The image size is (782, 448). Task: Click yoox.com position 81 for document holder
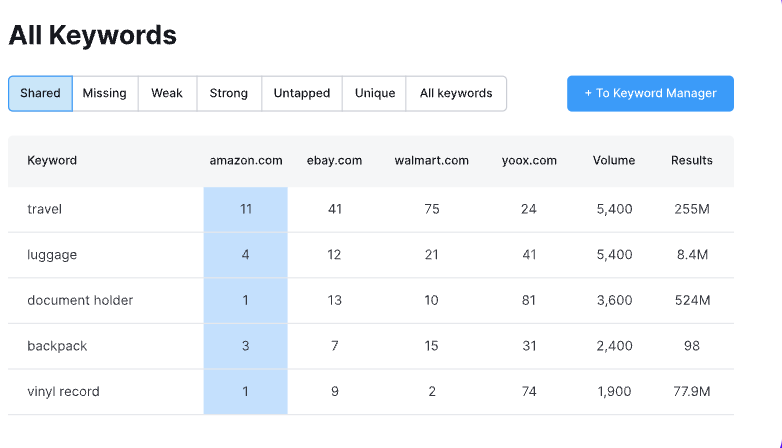[529, 300]
